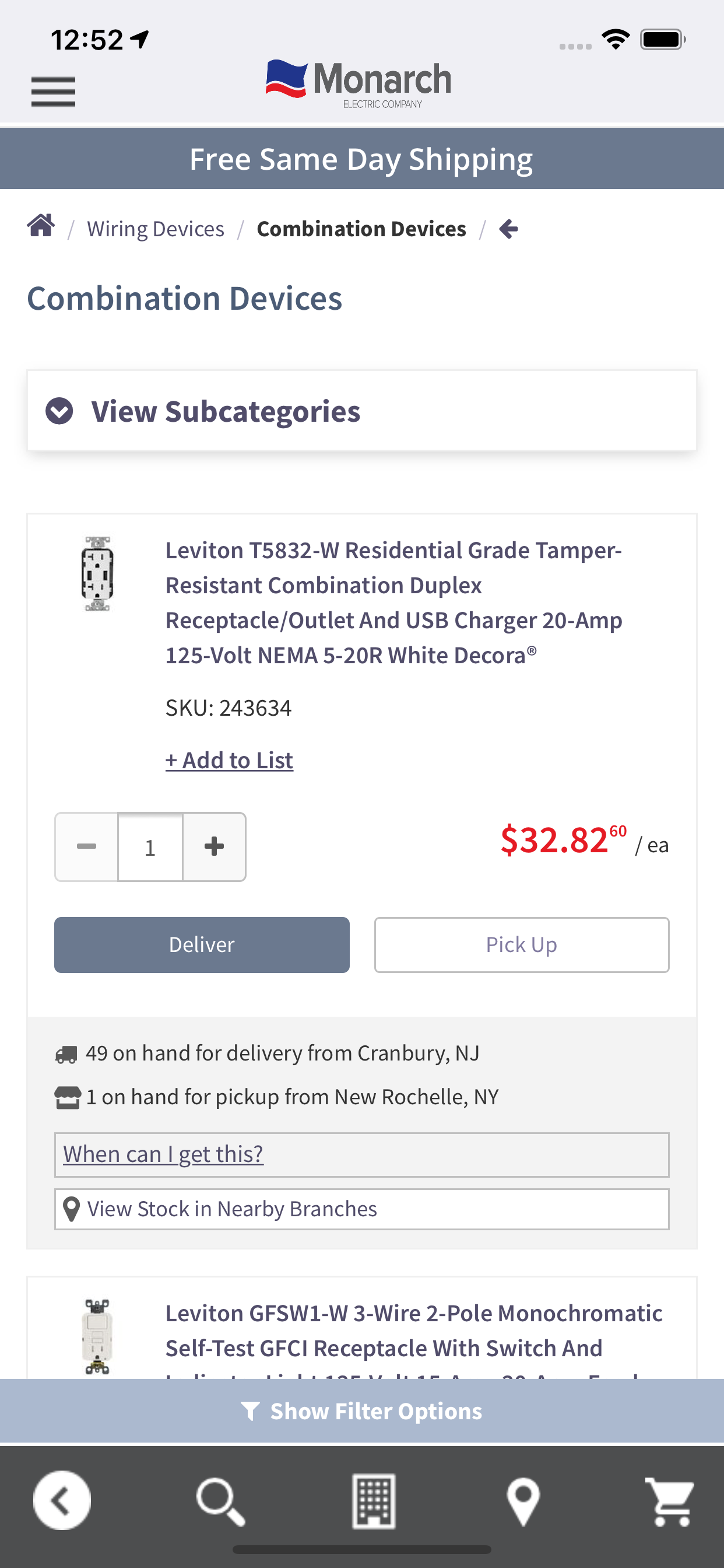Open the hamburger menu
724x1568 pixels.
point(54,92)
